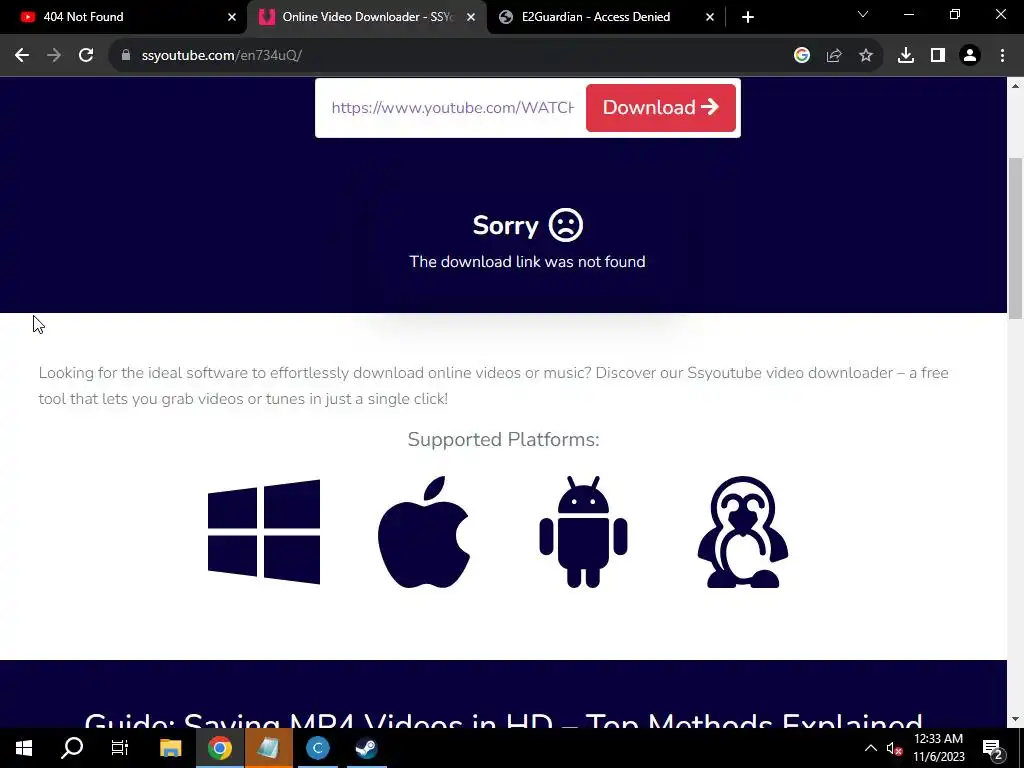1024x768 pixels.
Task: Open Chrome three-dot menu
Action: pyautogui.click(x=1002, y=56)
